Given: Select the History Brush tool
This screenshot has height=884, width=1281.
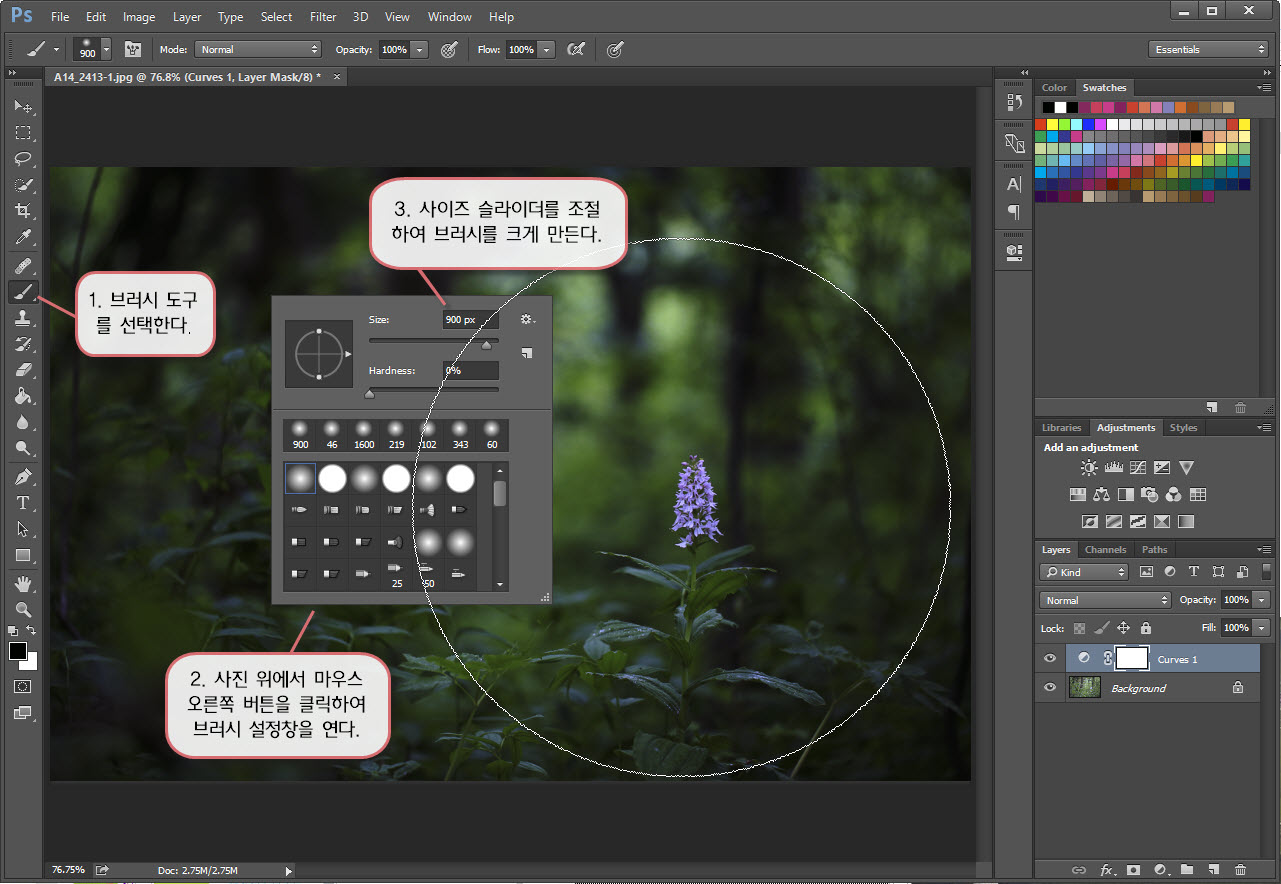Looking at the screenshot, I should pyautogui.click(x=23, y=344).
